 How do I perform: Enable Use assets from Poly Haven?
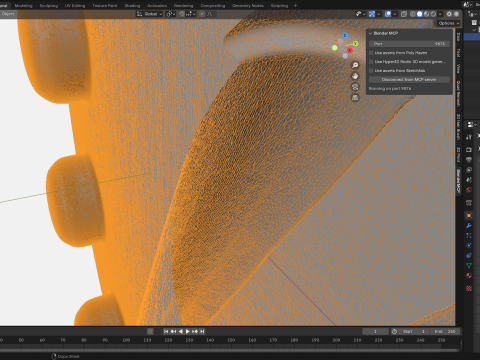tap(371, 53)
